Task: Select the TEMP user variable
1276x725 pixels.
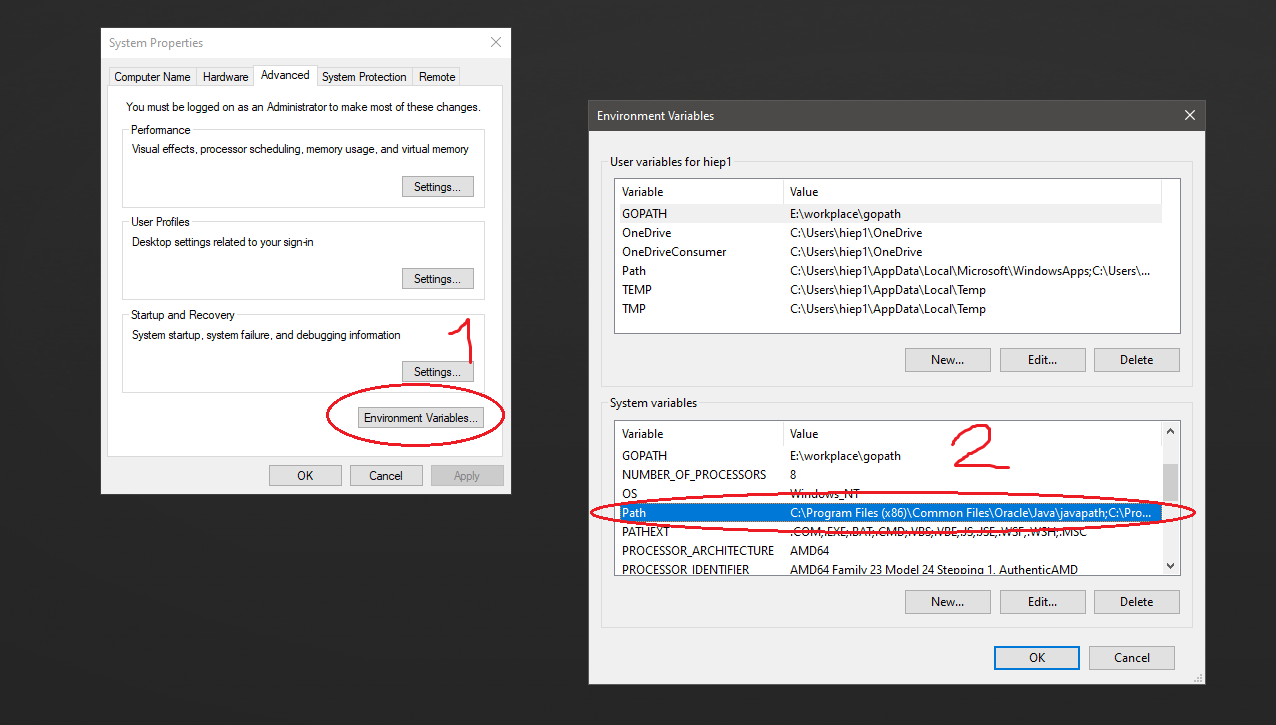Action: pyautogui.click(x=889, y=290)
